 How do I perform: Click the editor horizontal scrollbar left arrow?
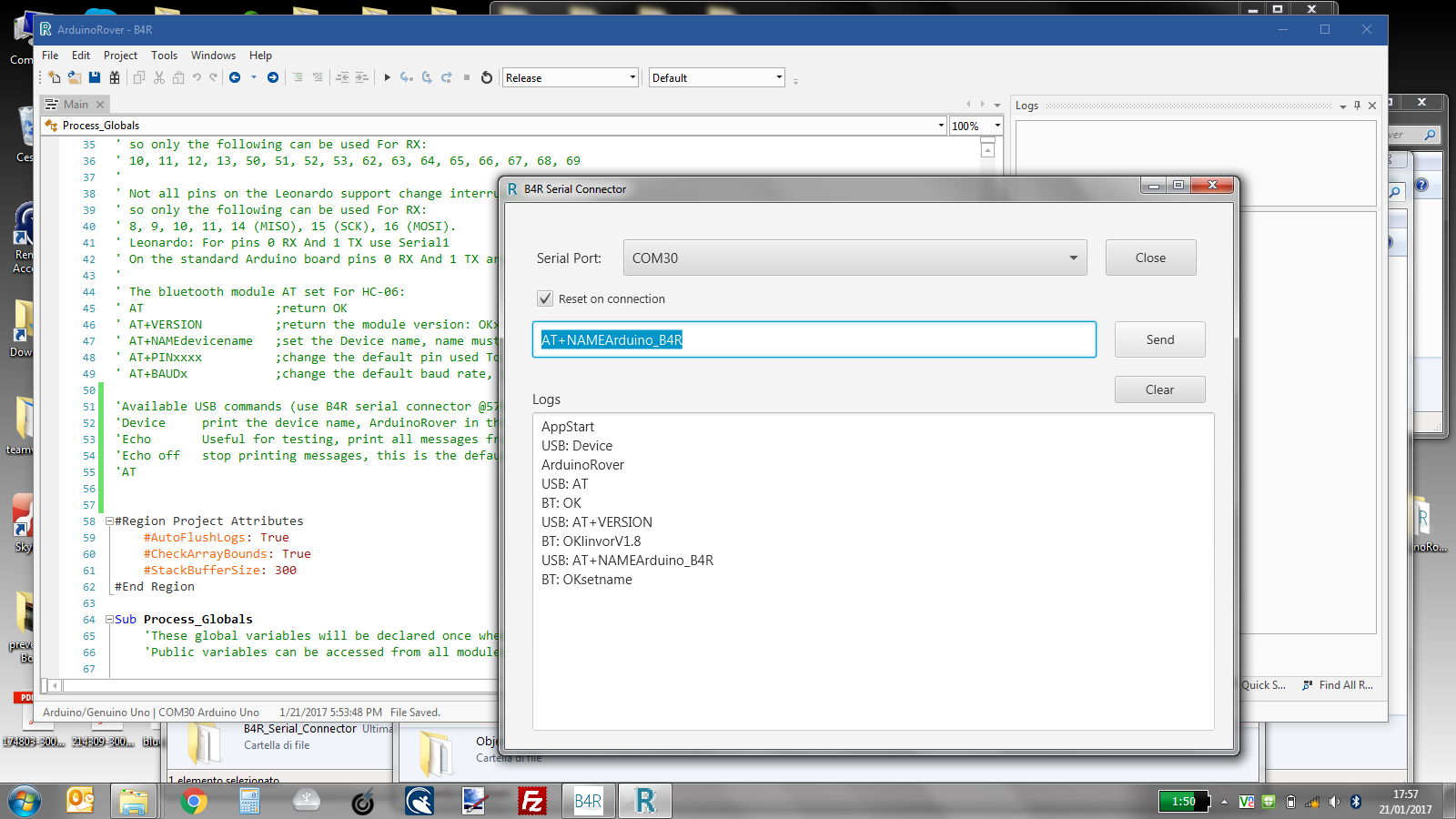[55, 685]
